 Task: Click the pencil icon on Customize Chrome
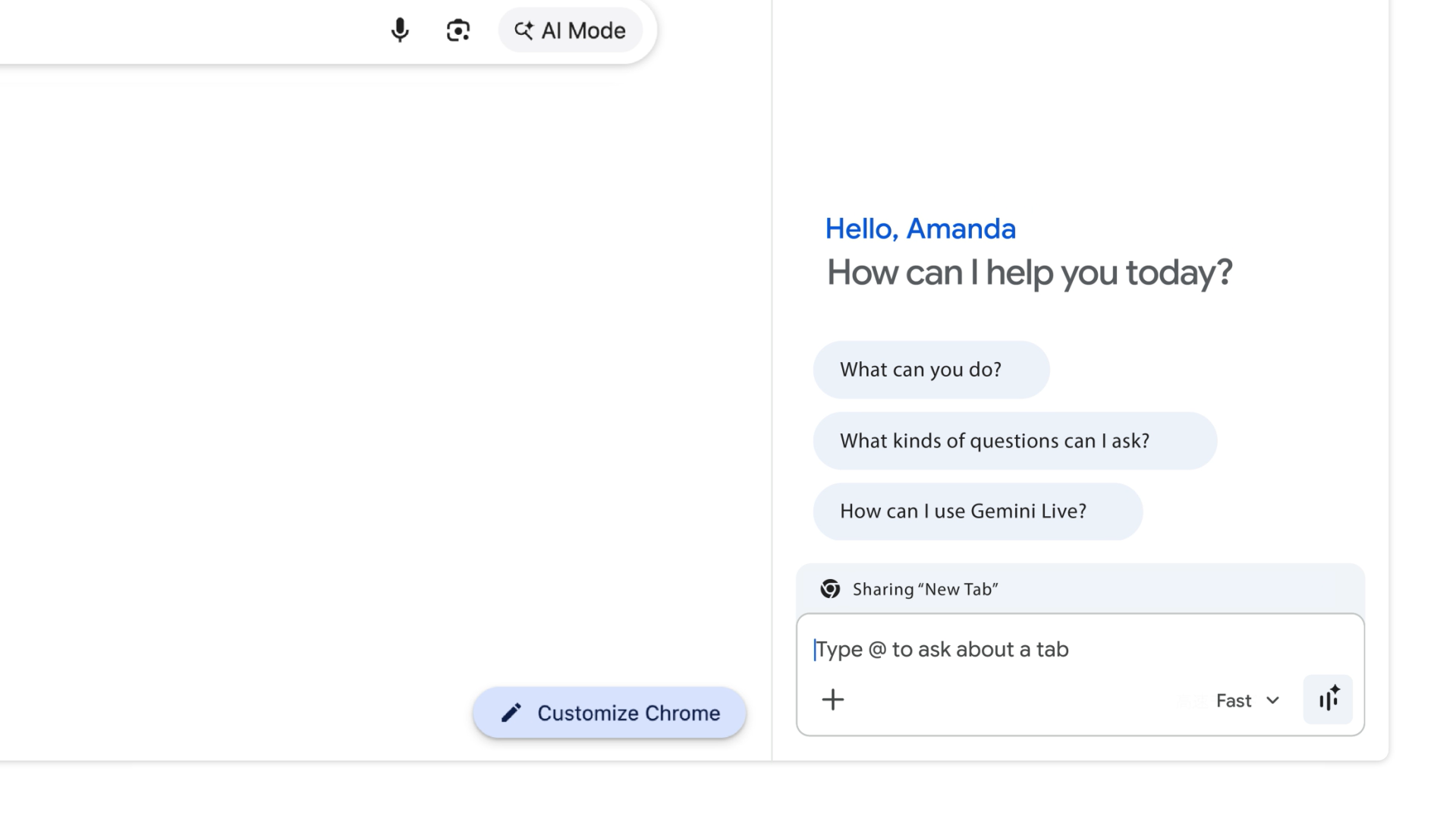(511, 713)
